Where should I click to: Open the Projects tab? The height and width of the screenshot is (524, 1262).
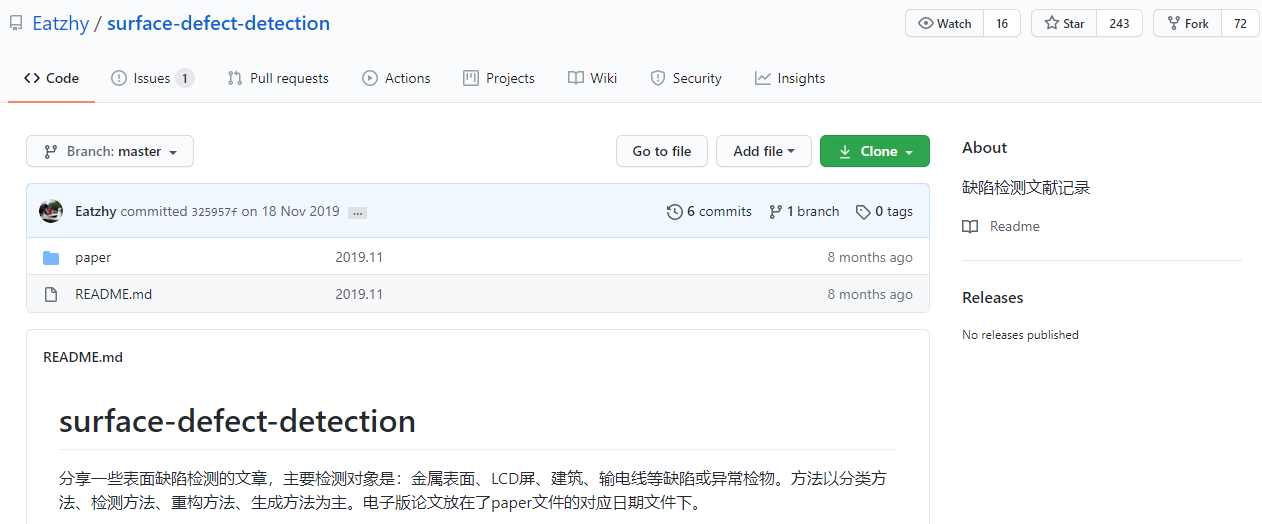499,78
